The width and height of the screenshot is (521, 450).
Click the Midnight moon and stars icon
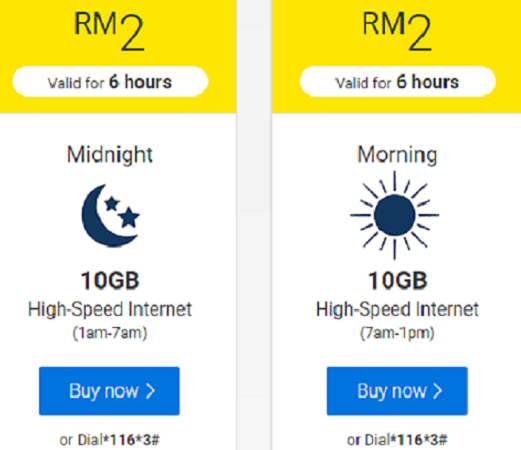(x=110, y=215)
